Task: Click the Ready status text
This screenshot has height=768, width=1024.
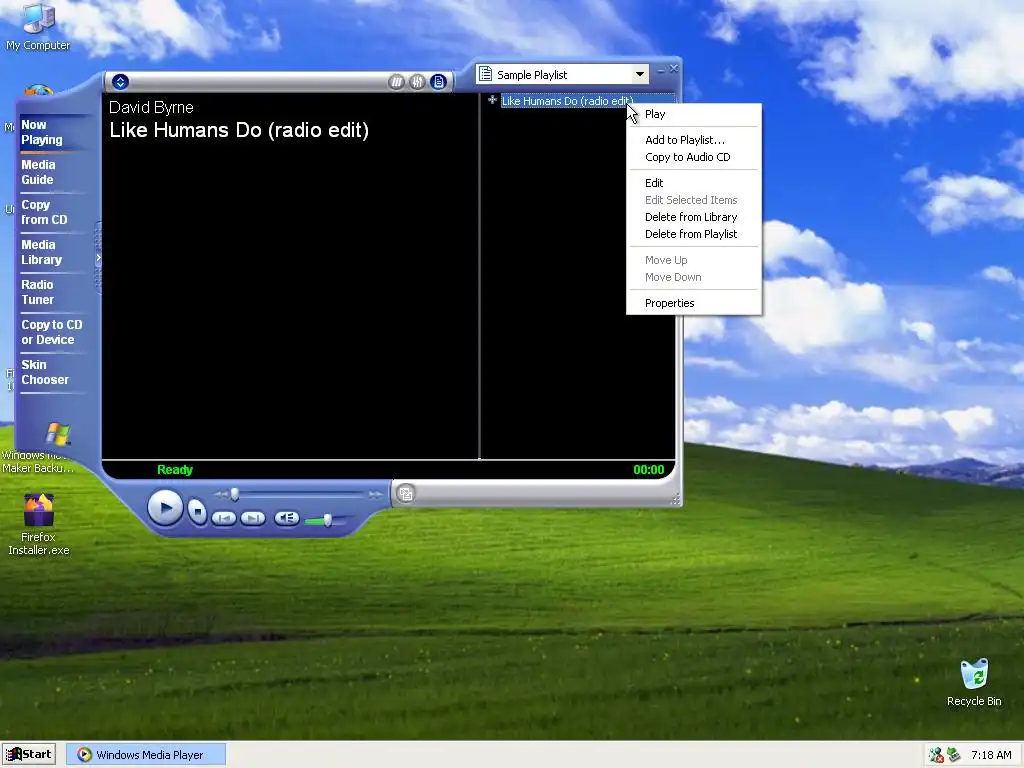Action: [174, 470]
